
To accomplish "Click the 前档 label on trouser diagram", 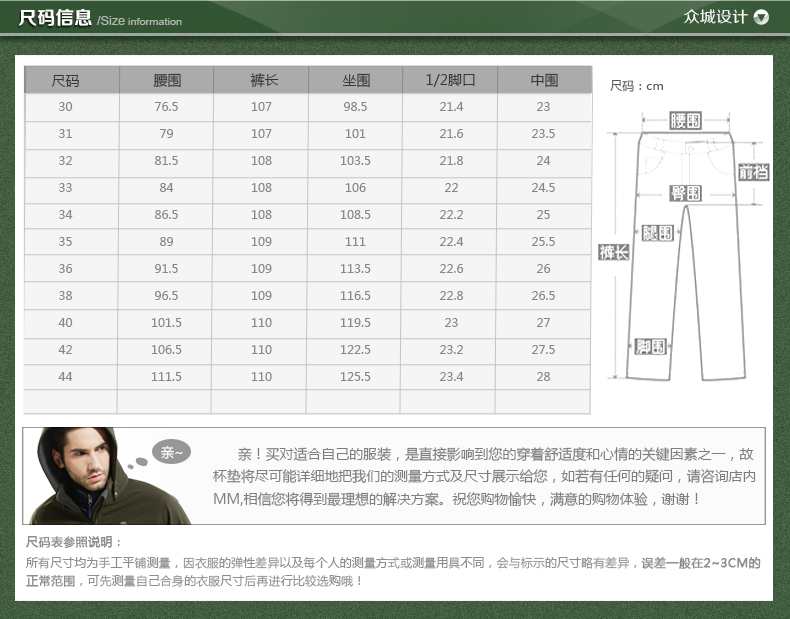I will click(754, 172).
